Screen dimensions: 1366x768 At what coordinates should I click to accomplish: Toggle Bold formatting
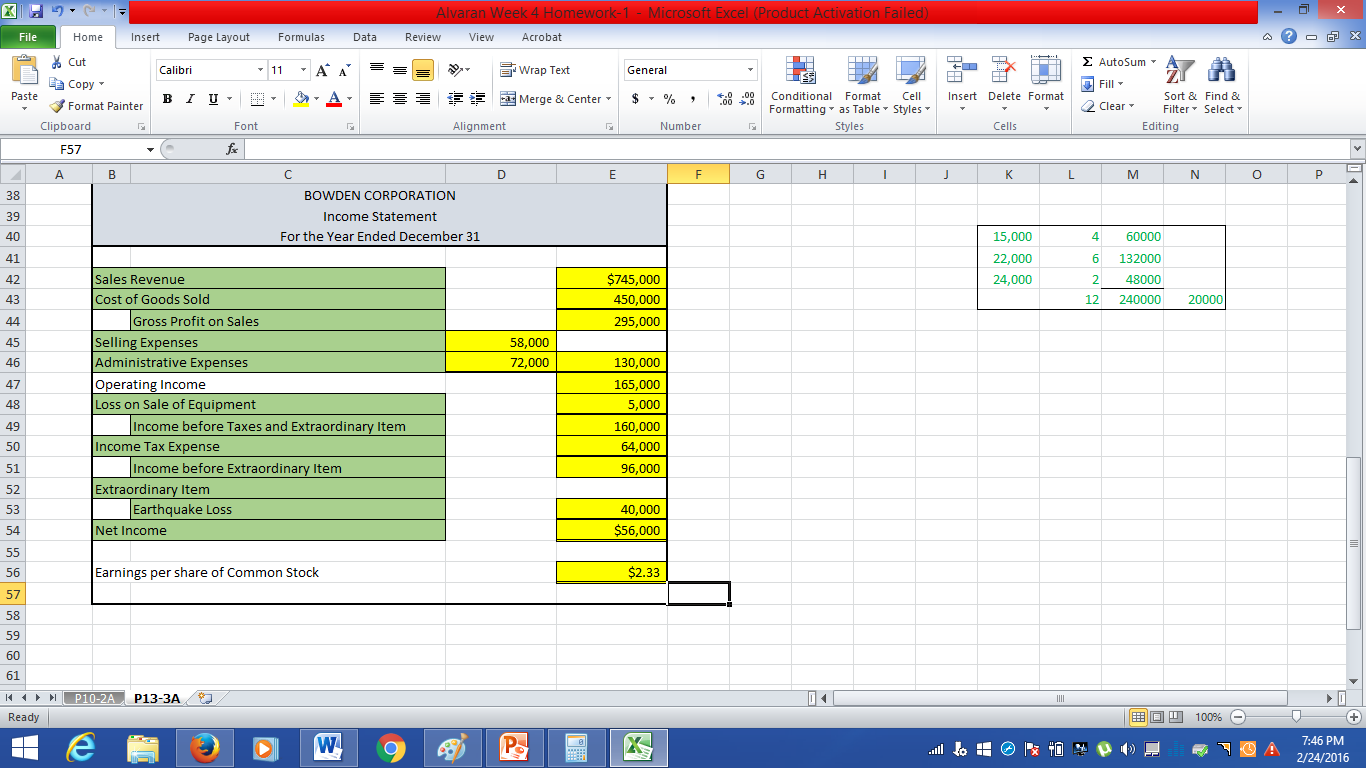[167, 99]
